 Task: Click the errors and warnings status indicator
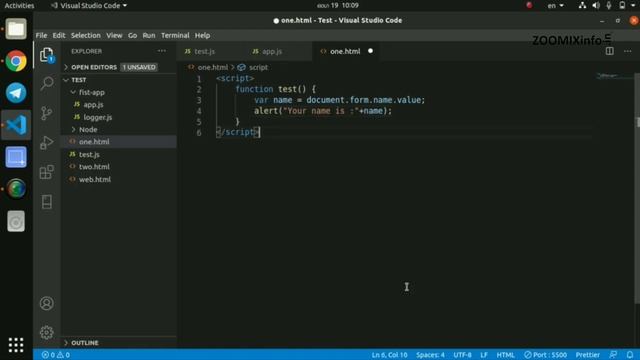click(x=56, y=355)
